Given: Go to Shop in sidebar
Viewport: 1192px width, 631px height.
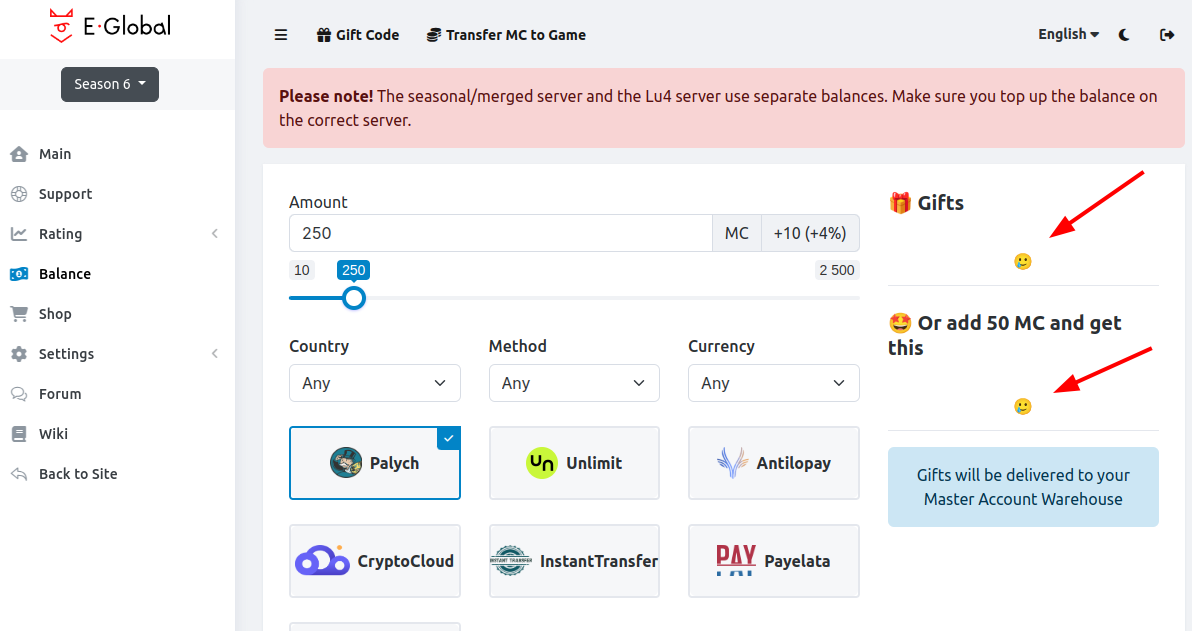Looking at the screenshot, I should pos(55,314).
